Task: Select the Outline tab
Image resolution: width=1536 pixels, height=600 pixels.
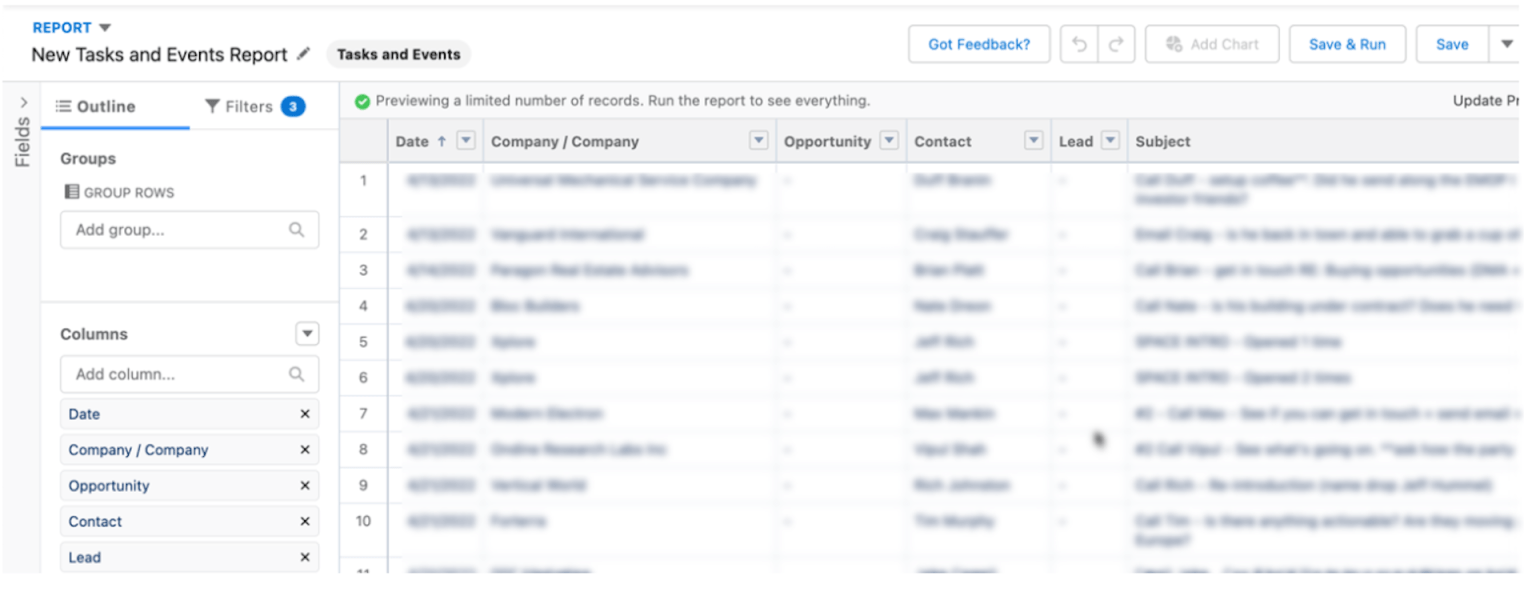Action: pos(105,106)
